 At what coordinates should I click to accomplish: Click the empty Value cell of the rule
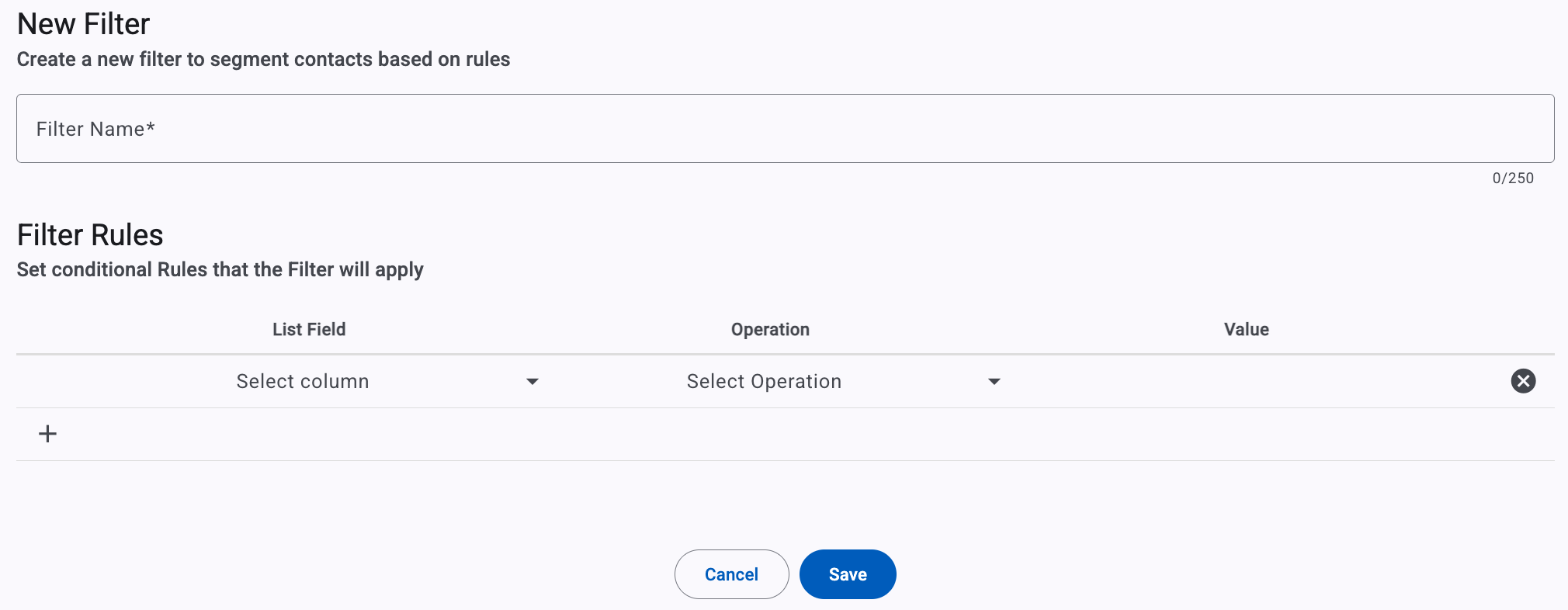point(1247,381)
